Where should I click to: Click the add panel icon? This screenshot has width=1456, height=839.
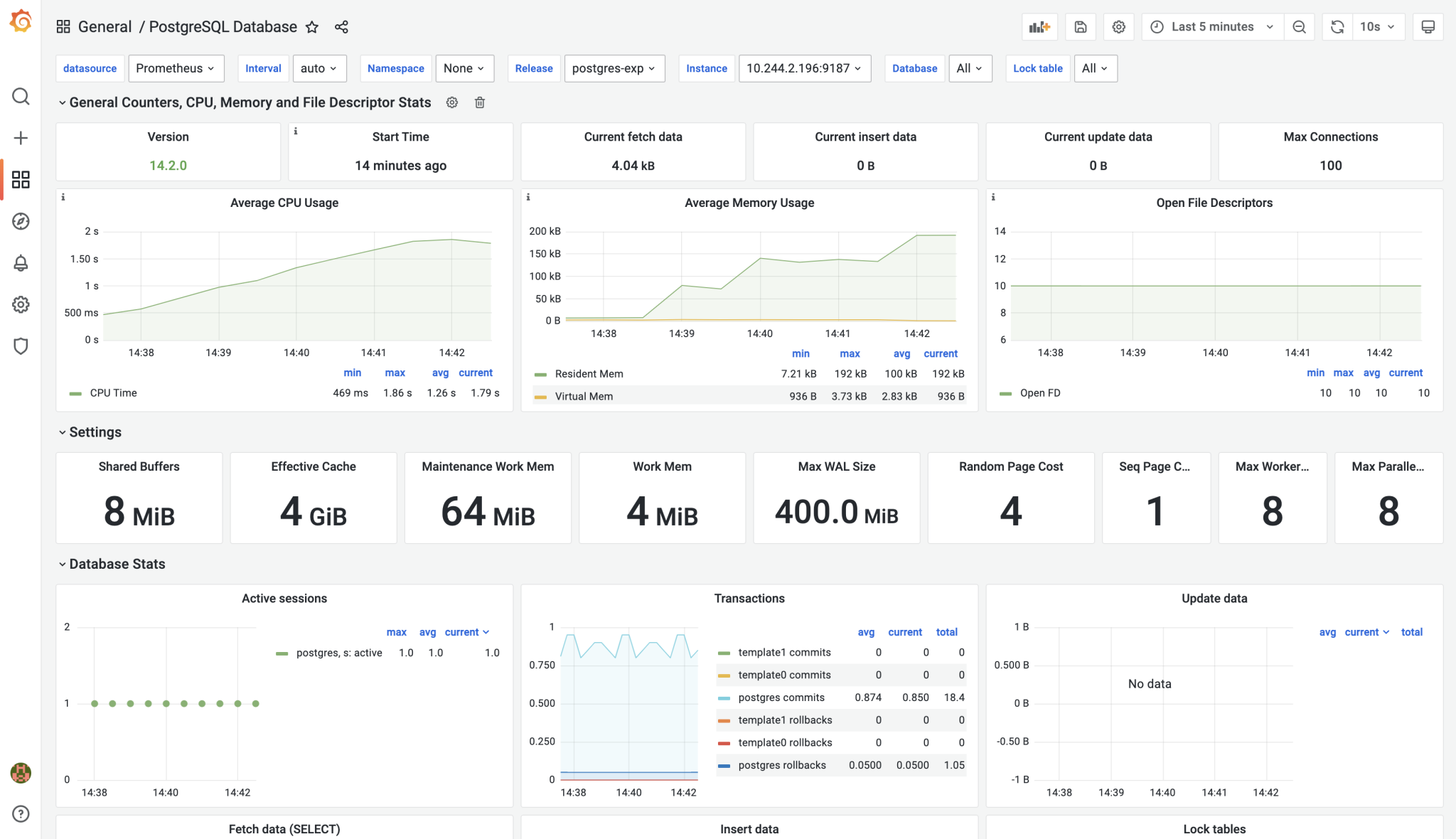tap(1041, 26)
